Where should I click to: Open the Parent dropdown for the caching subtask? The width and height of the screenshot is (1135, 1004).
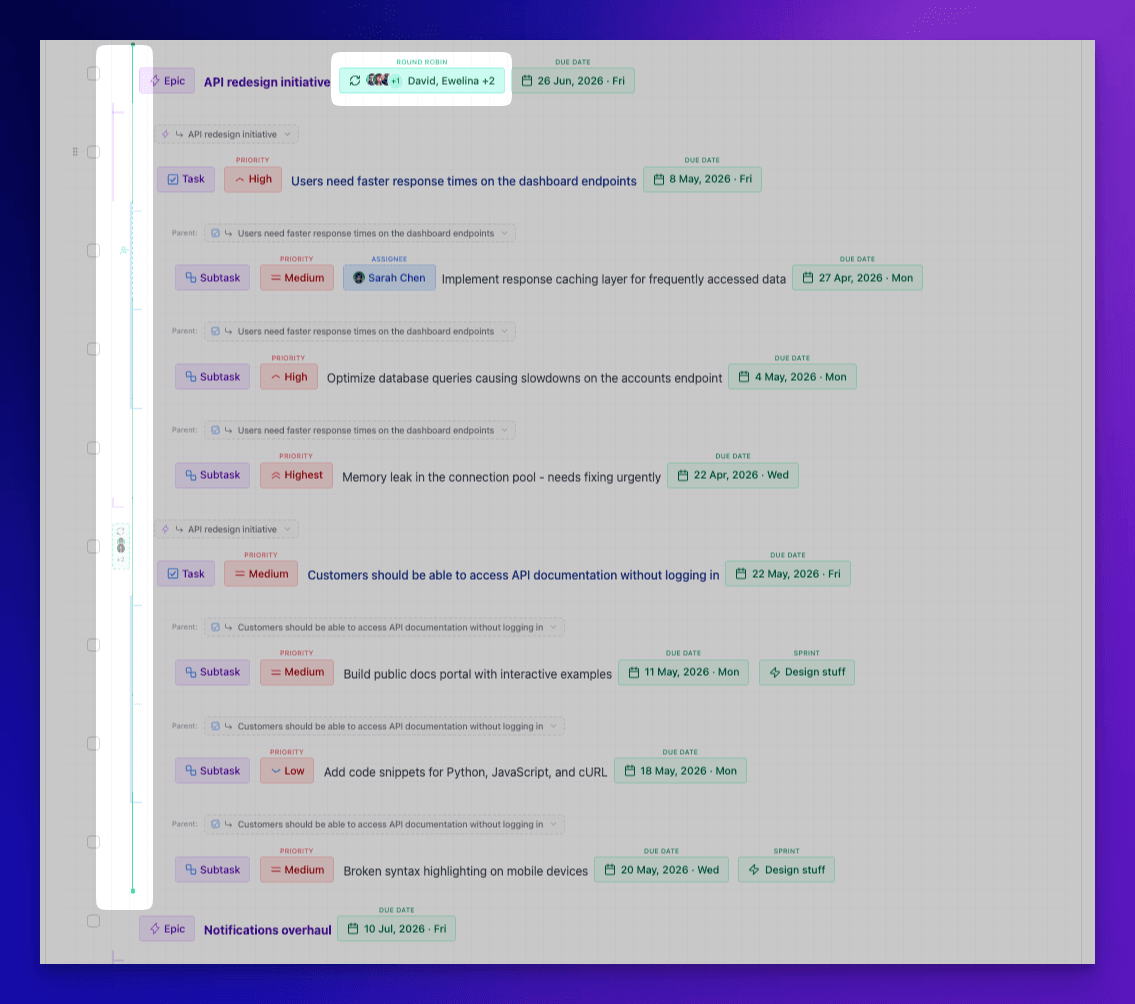(x=360, y=232)
